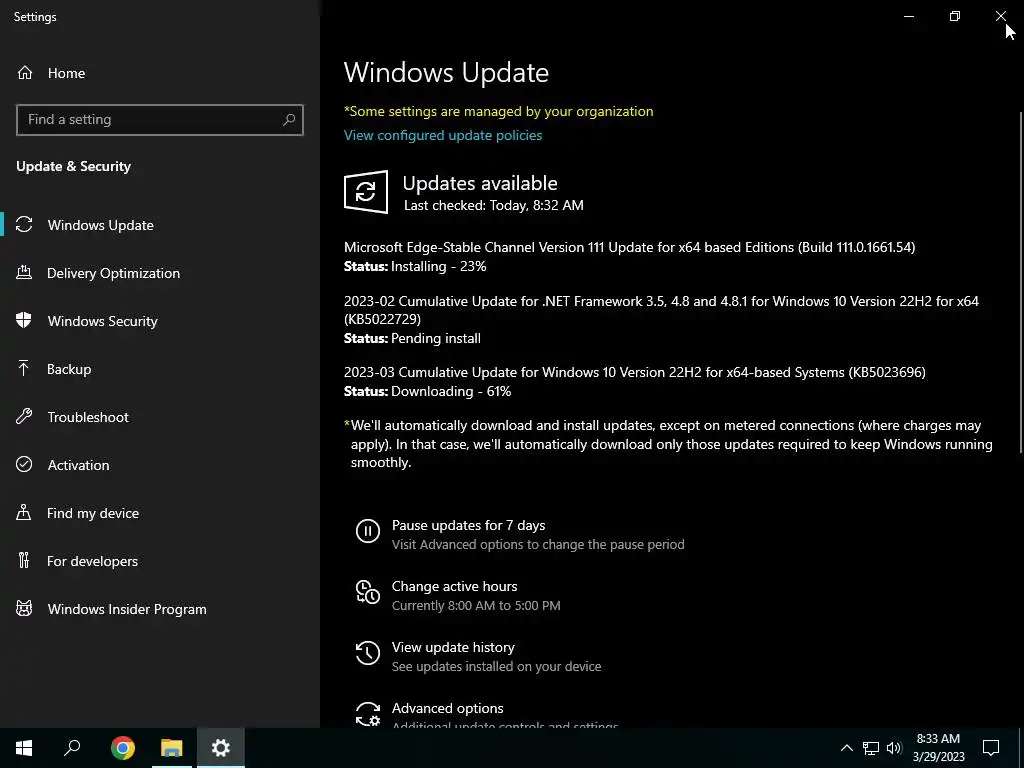Click the Windows Security shield icon
The height and width of the screenshot is (768, 1024).
[24, 321]
